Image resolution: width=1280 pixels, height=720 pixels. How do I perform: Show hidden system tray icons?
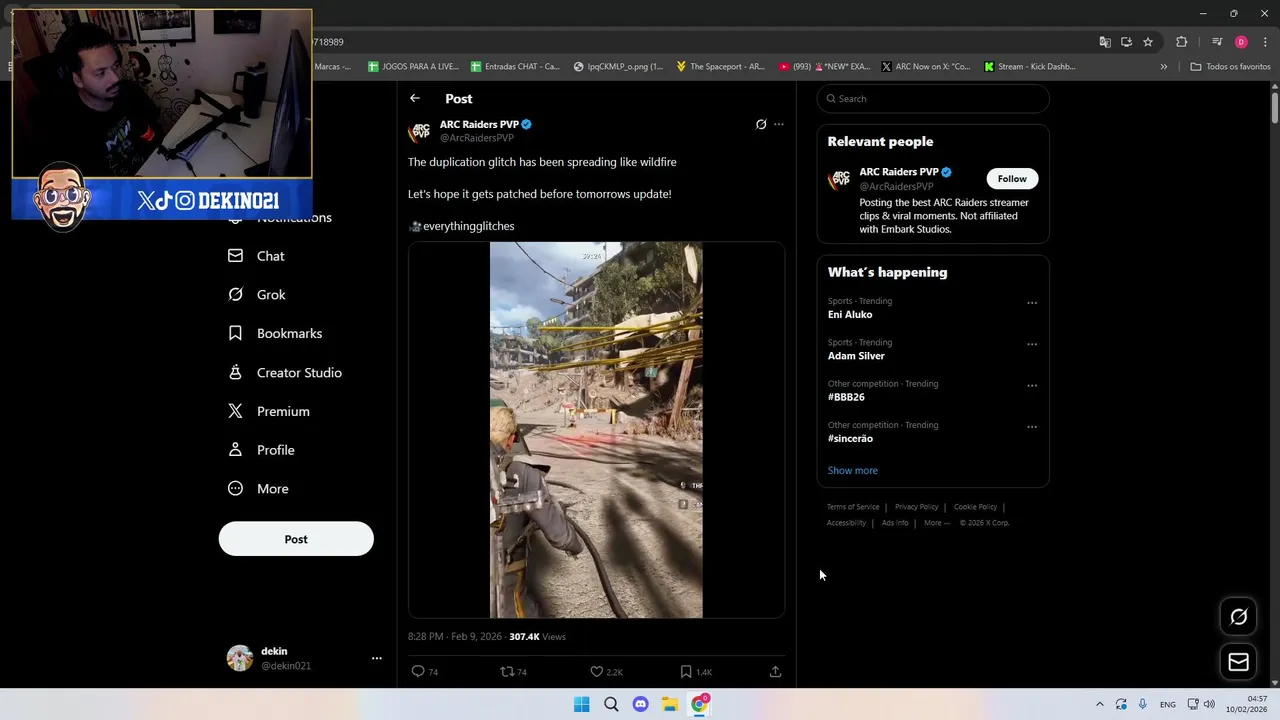pyautogui.click(x=1099, y=704)
